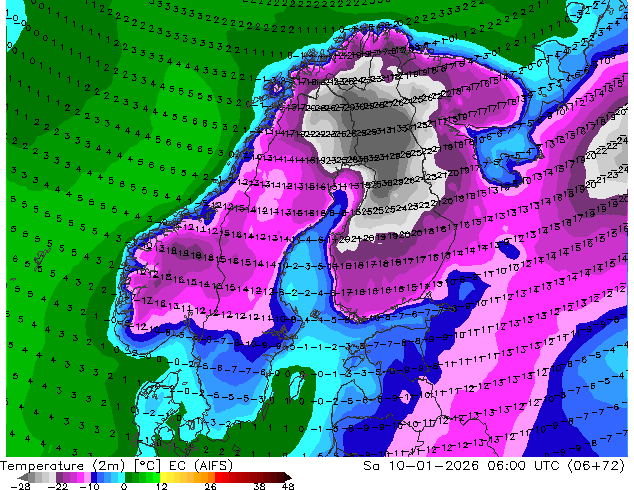Click the '-22' legend value
This screenshot has width=634, height=490.
coord(57,486)
